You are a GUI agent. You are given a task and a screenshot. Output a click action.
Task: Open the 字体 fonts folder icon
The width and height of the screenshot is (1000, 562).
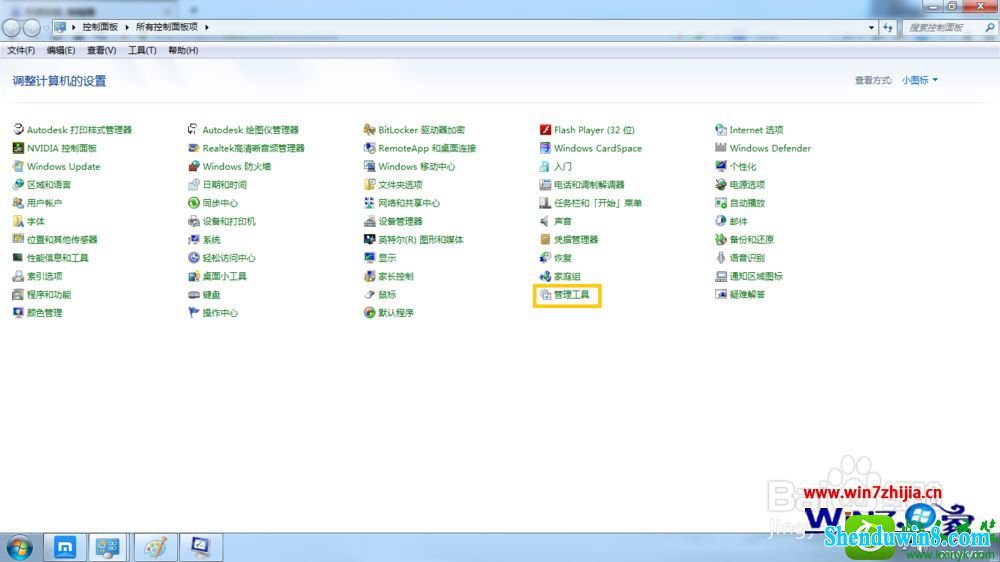[x=18, y=221]
